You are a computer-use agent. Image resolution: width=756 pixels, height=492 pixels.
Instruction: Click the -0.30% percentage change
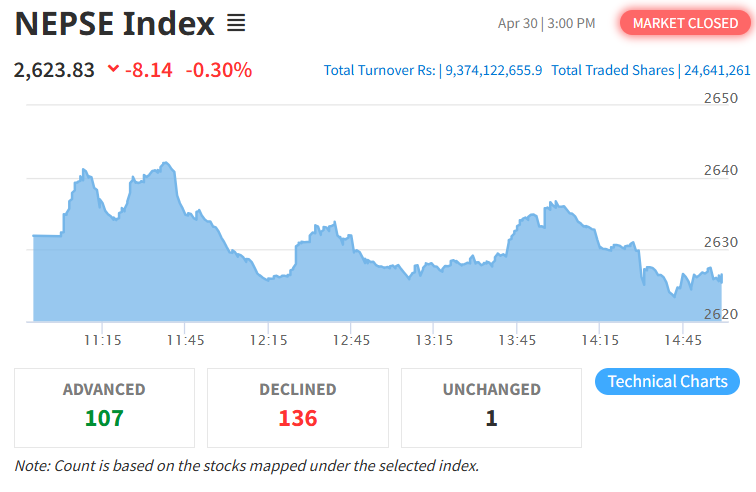tap(219, 70)
